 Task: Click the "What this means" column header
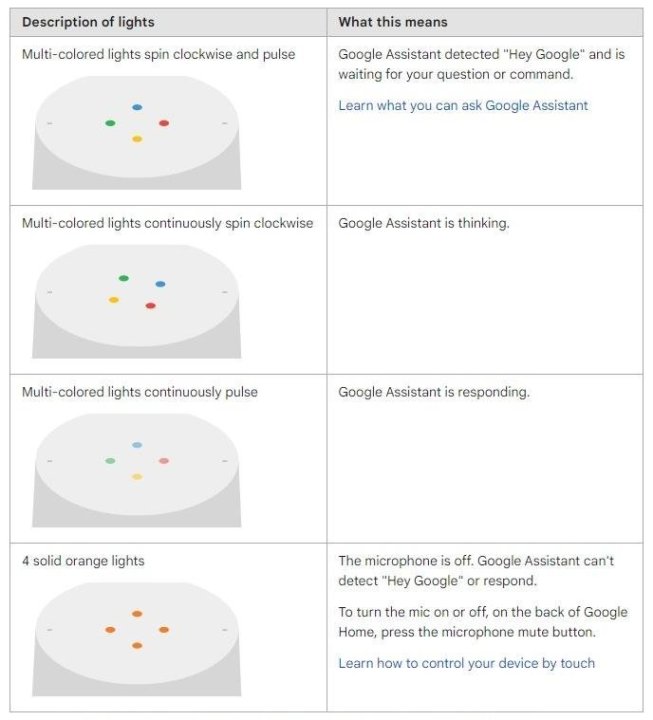click(392, 22)
